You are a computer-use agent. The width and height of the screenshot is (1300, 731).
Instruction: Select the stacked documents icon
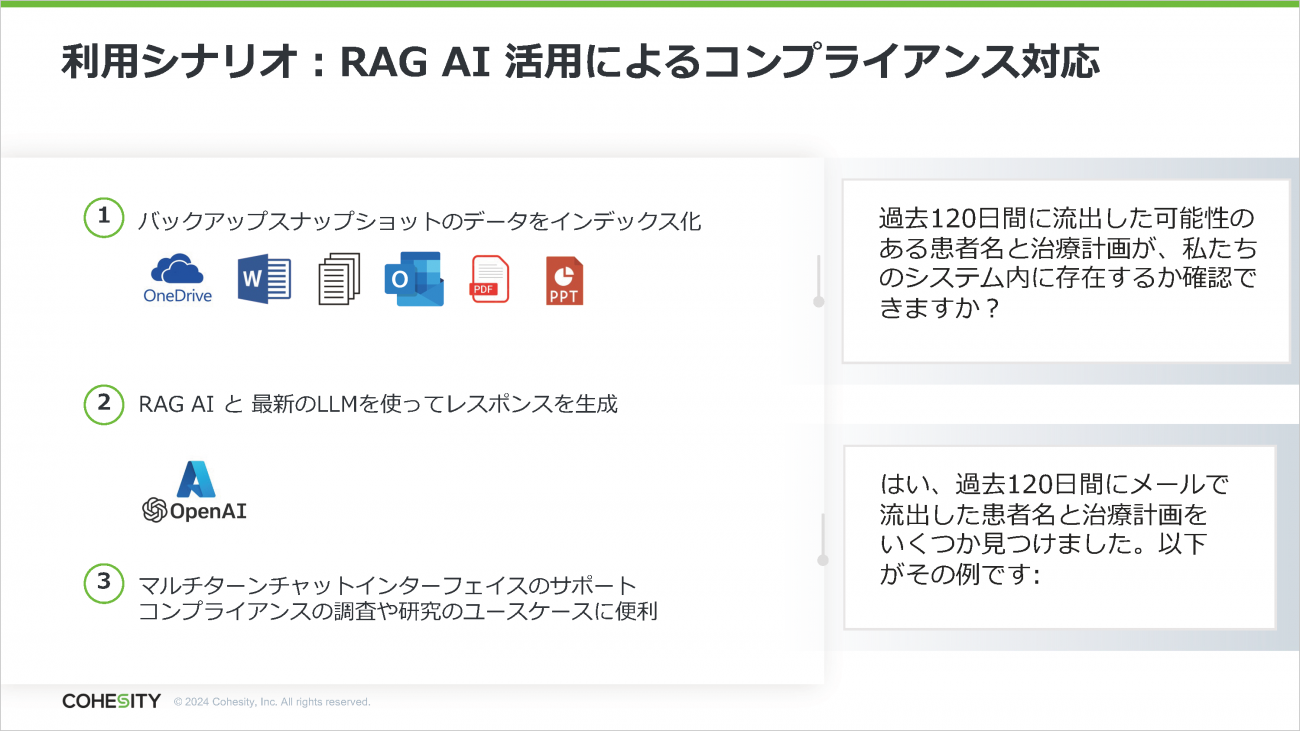point(339,279)
